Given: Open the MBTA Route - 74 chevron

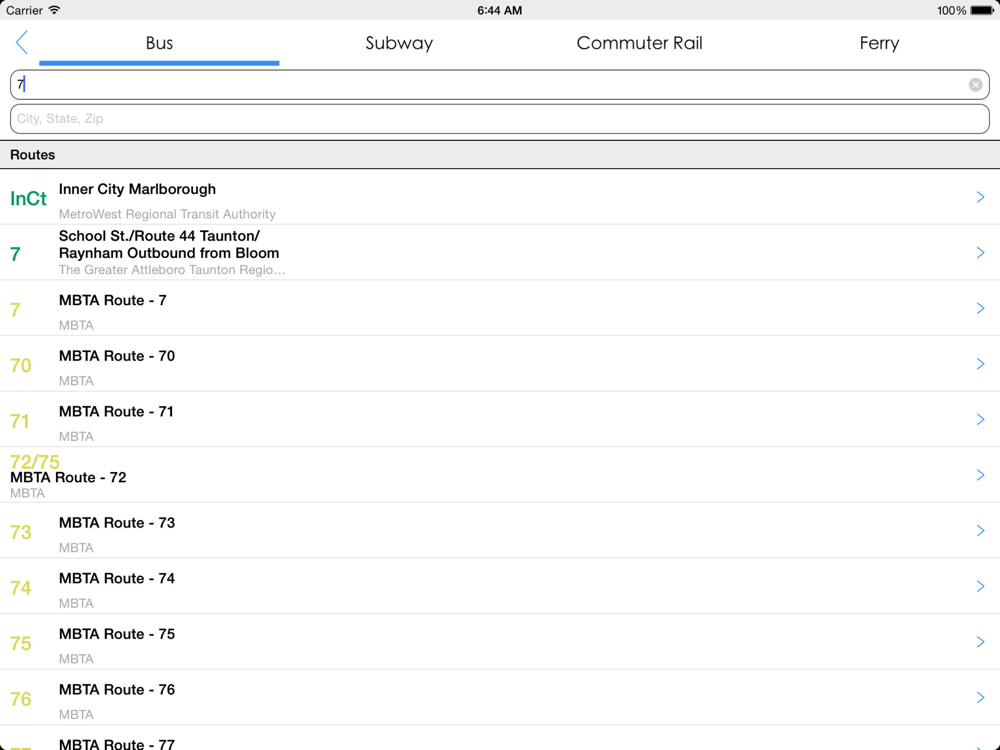Looking at the screenshot, I should click(x=980, y=586).
